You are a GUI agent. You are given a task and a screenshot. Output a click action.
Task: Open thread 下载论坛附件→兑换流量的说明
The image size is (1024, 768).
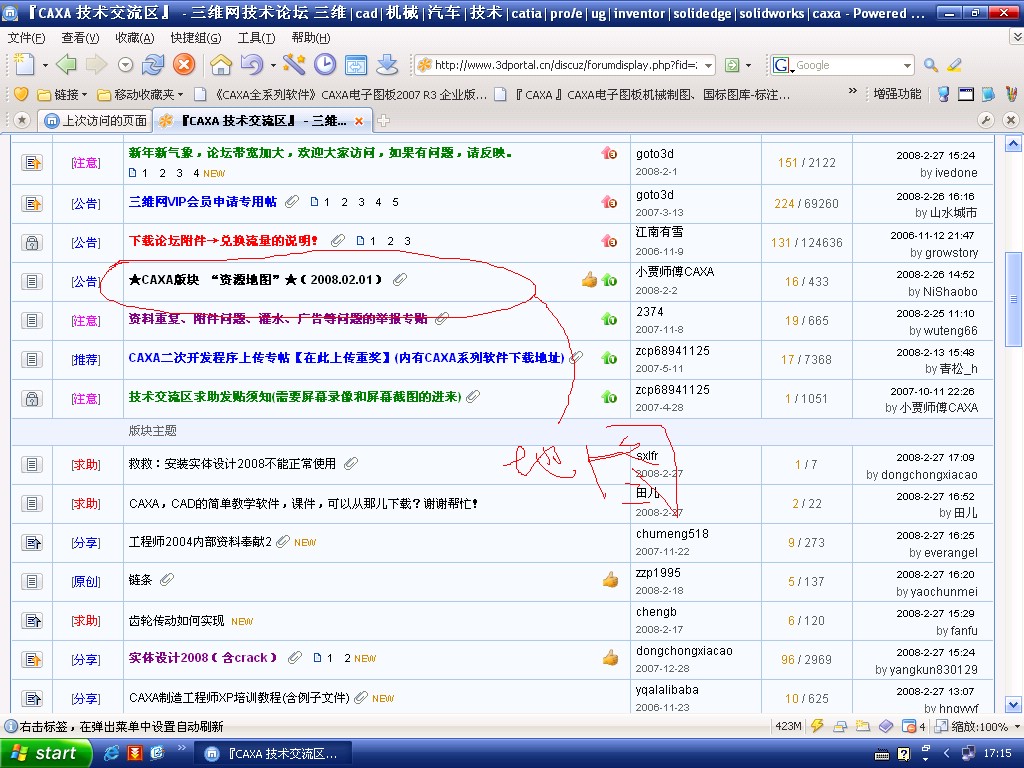[223, 241]
